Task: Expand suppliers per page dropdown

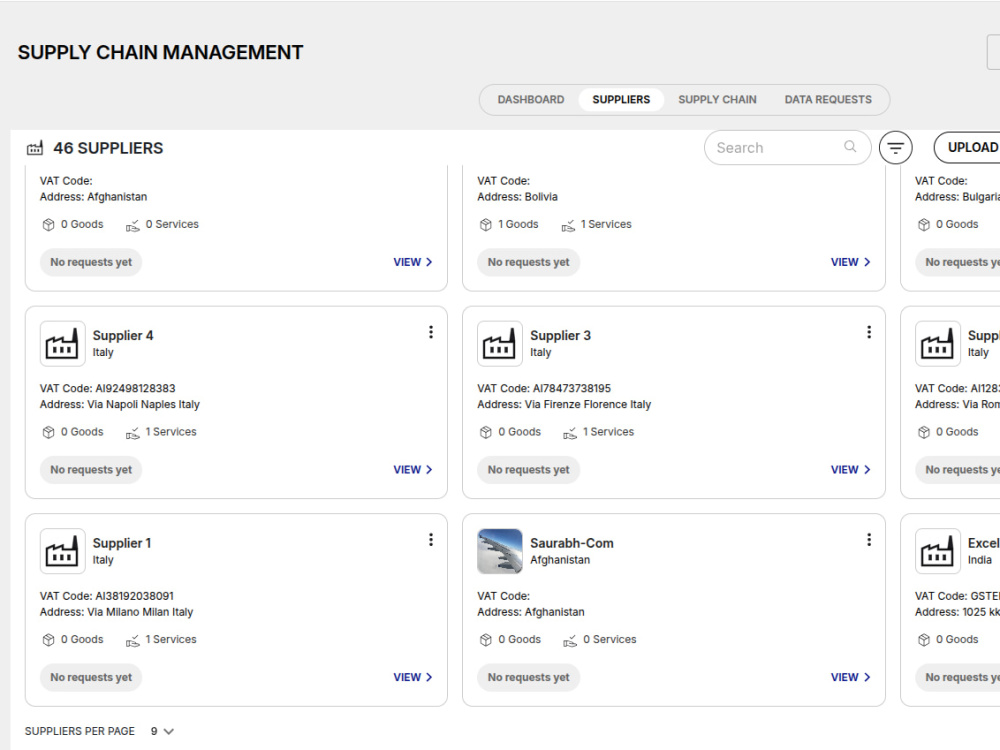Action: 163,732
